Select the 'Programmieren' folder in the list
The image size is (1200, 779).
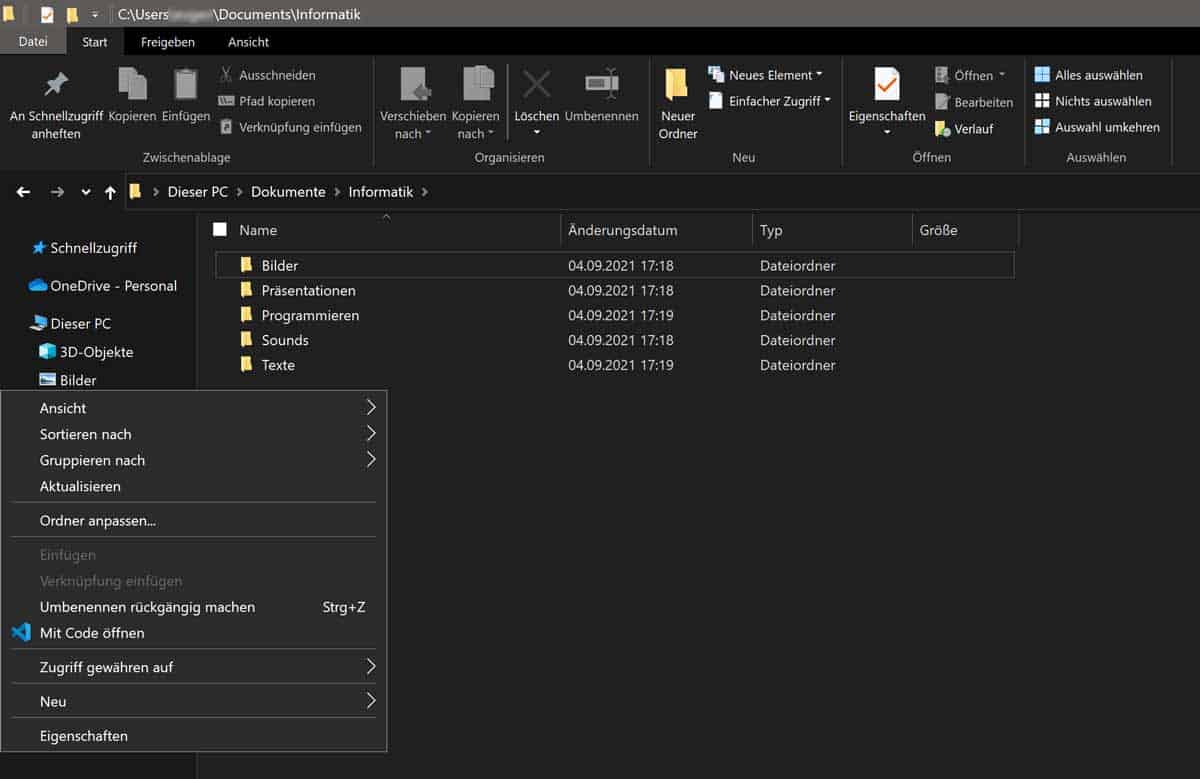tap(310, 315)
